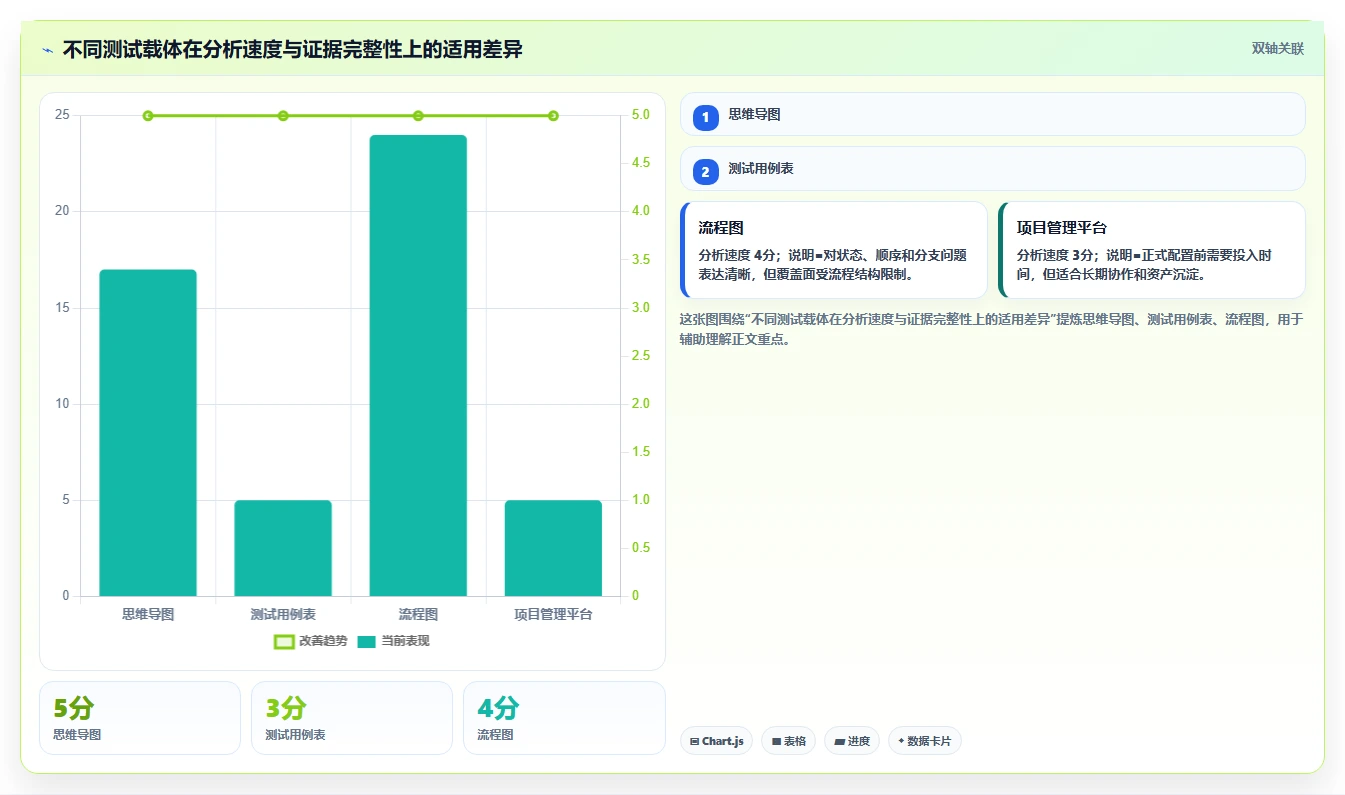Click the right axis value 2.5
The width and height of the screenshot is (1345, 795).
coord(641,356)
